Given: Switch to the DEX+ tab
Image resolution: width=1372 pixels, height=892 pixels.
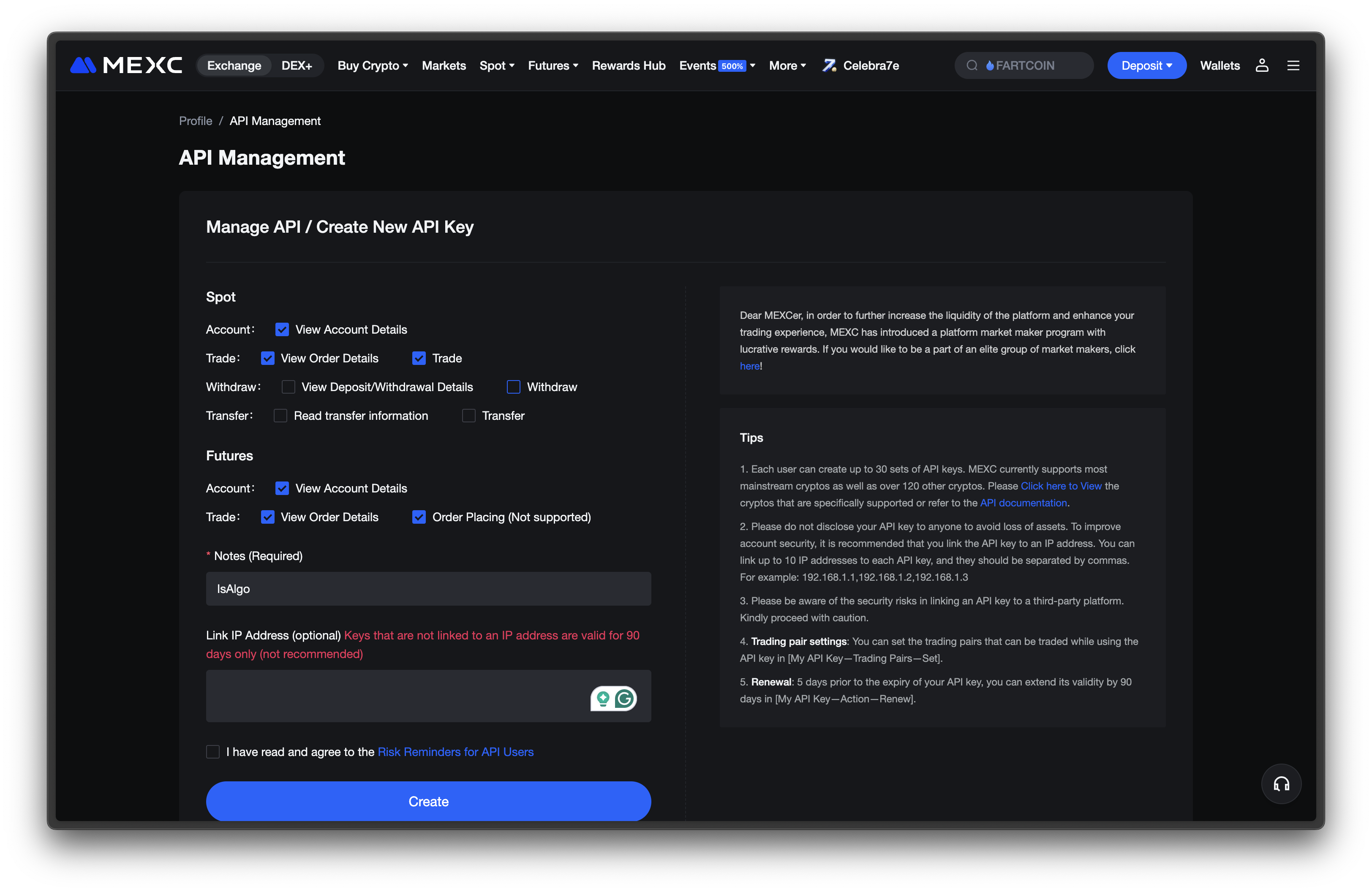Looking at the screenshot, I should 296,65.
